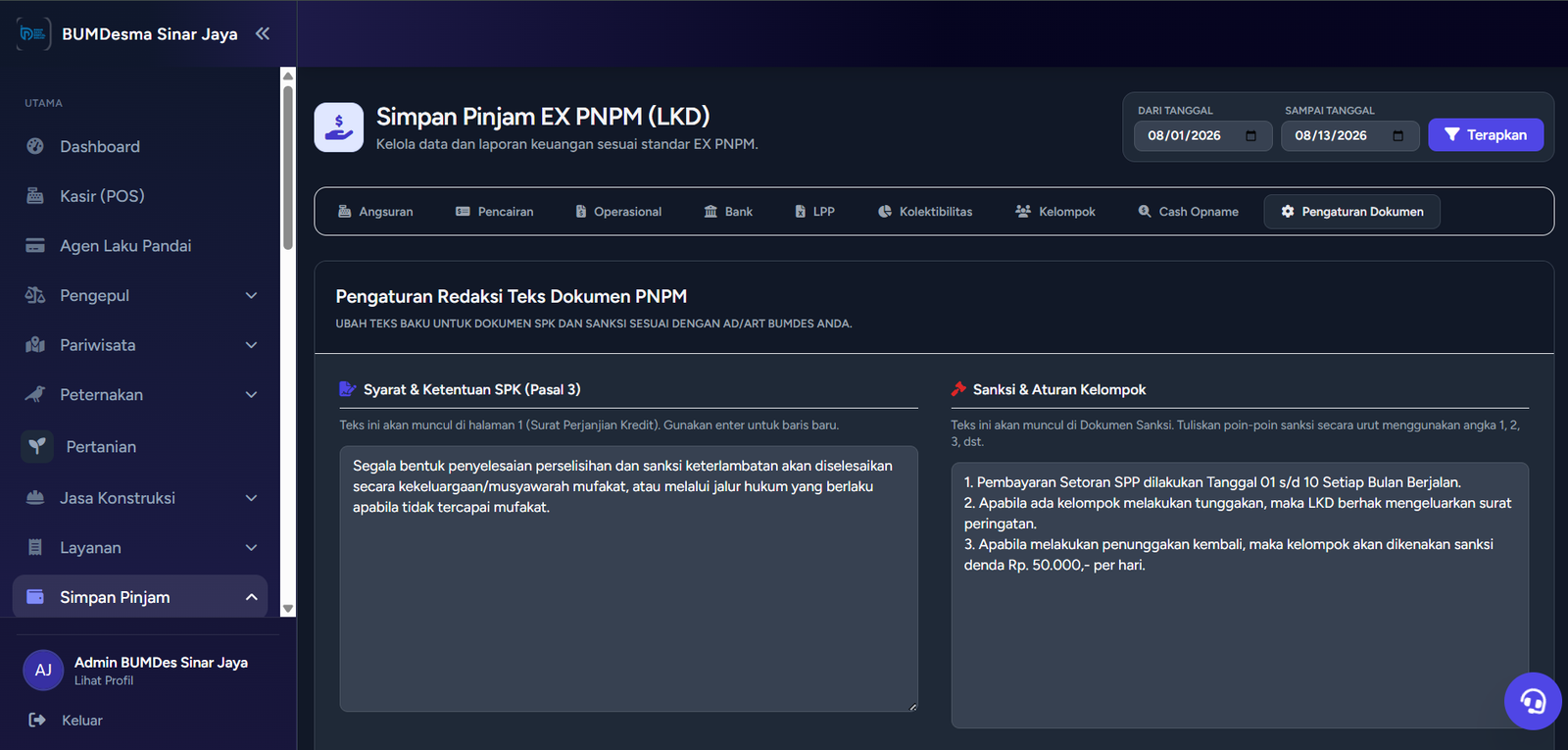
Task: Click the sidebar scroll up arrow
Action: click(288, 75)
